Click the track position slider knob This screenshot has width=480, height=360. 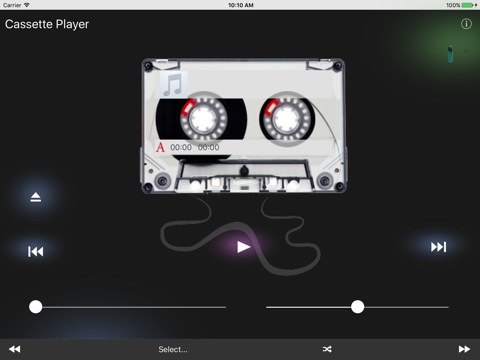tap(36, 307)
